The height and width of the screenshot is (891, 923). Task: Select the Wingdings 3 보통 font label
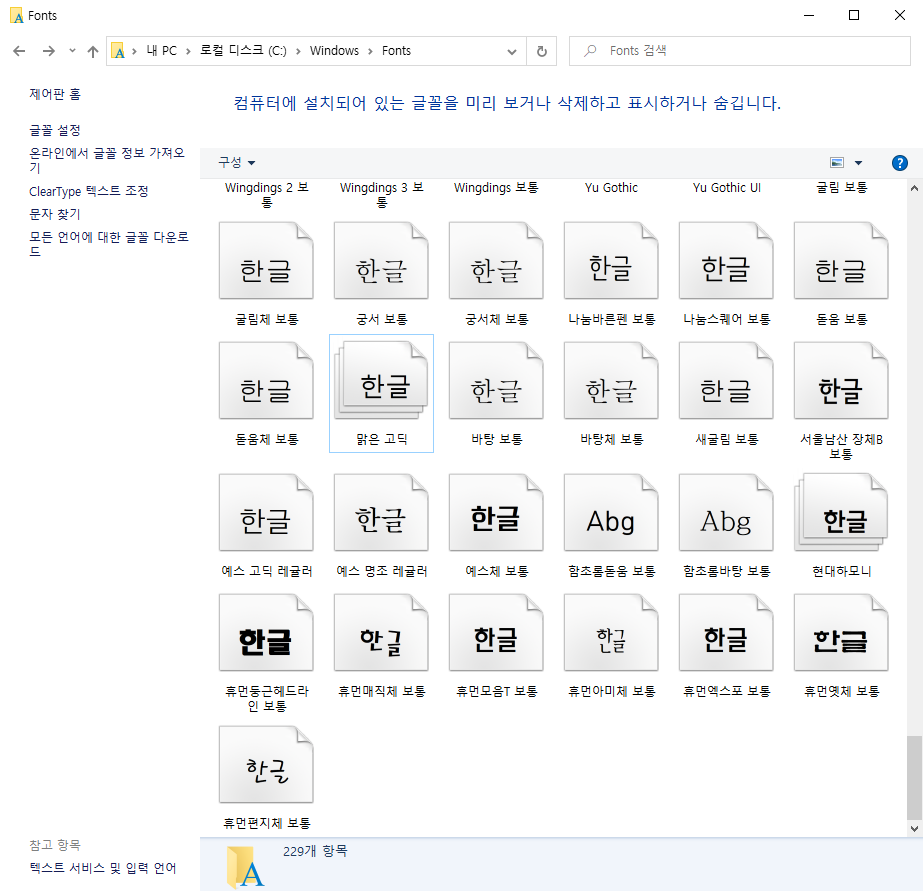pyautogui.click(x=381, y=195)
